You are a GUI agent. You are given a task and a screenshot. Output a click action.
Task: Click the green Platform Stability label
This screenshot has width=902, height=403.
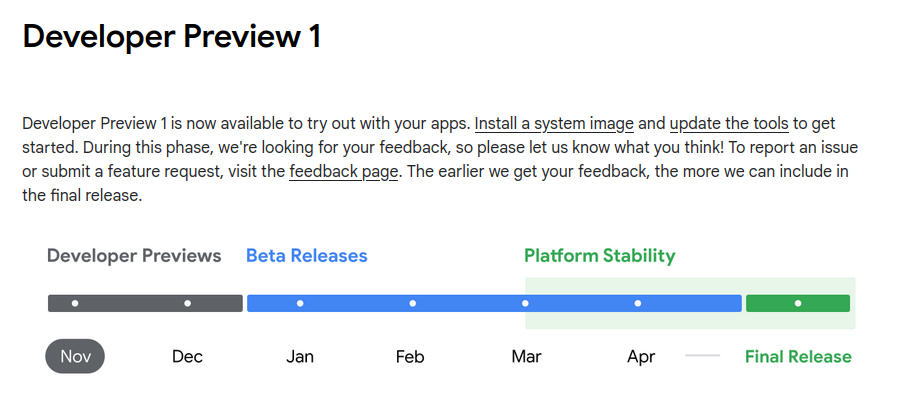[599, 256]
